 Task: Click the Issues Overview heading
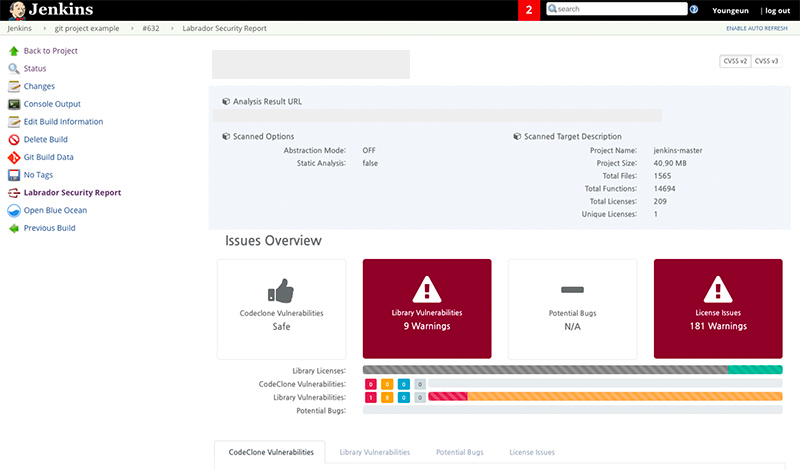point(273,240)
